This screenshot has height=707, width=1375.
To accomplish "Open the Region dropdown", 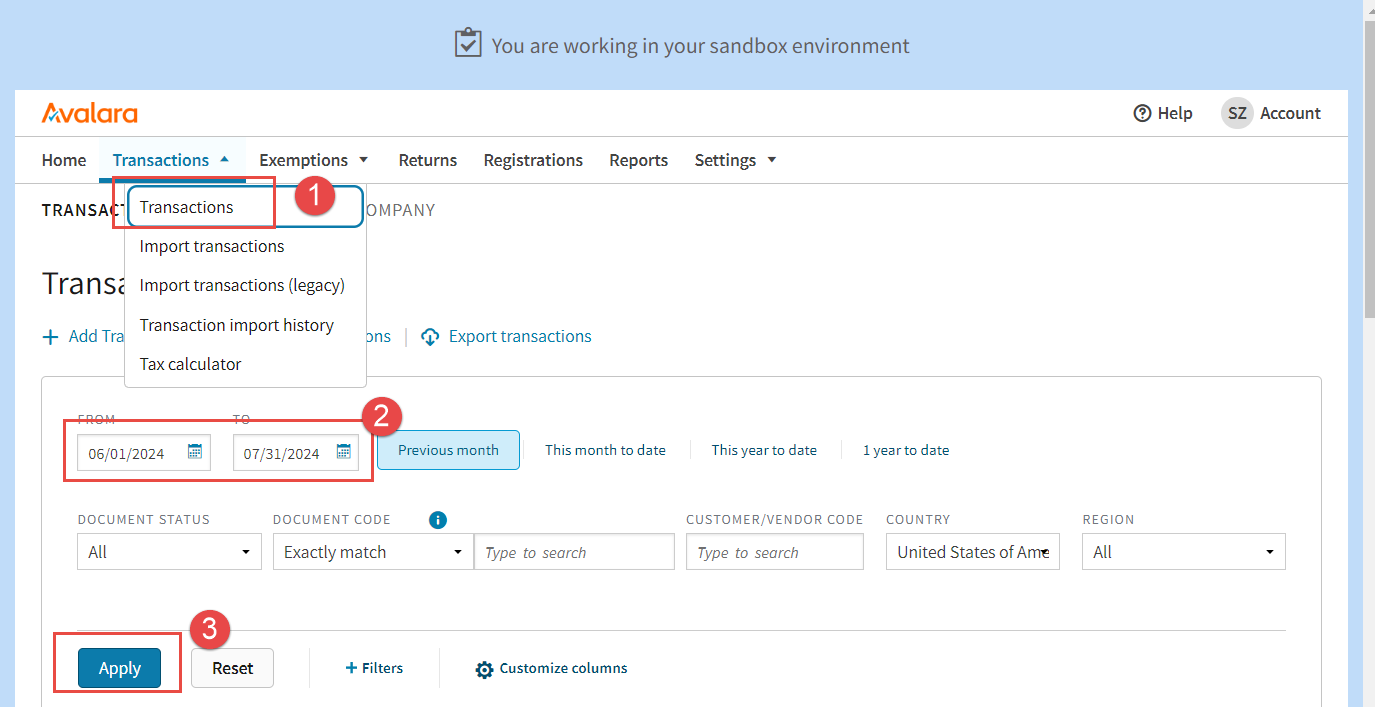I will [1183, 552].
